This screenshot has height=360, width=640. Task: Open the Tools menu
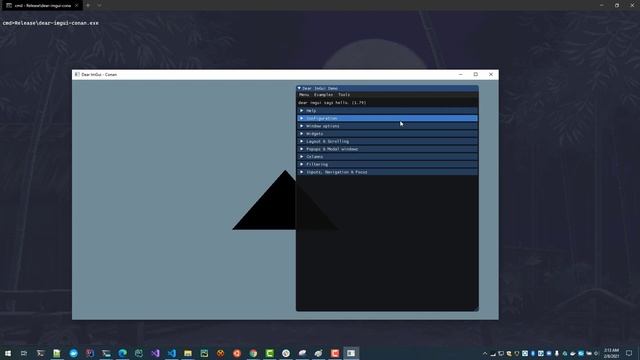[x=344, y=95]
